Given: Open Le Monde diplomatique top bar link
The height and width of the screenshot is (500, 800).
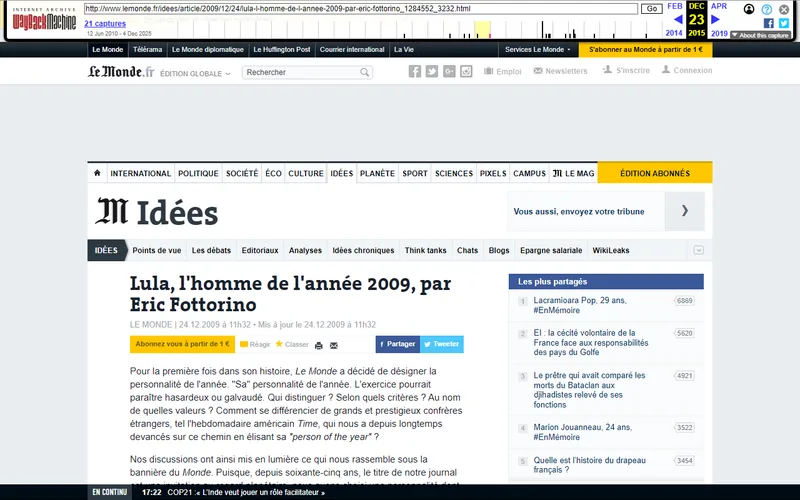Looking at the screenshot, I should coord(208,49).
